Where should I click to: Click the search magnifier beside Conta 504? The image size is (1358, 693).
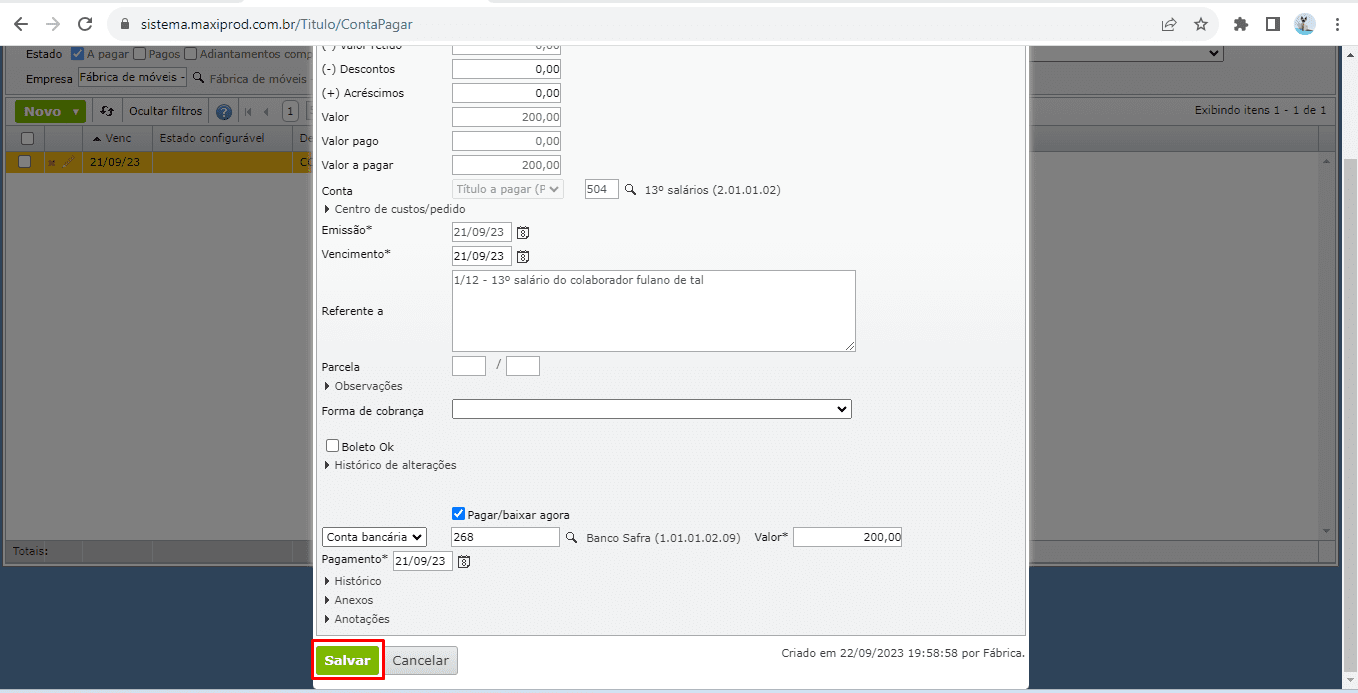tap(630, 189)
